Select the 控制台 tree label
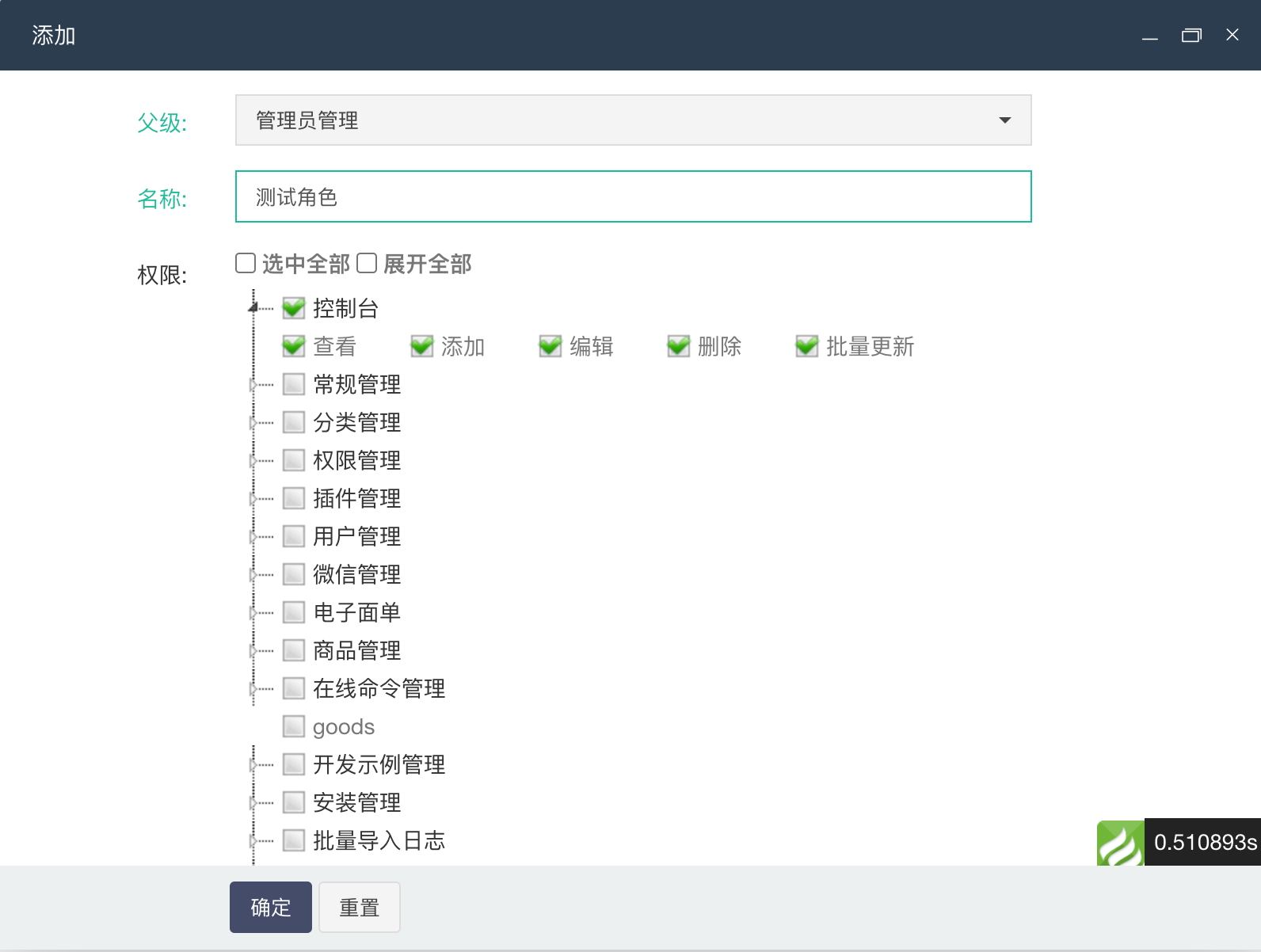The width and height of the screenshot is (1261, 952). (x=346, y=308)
